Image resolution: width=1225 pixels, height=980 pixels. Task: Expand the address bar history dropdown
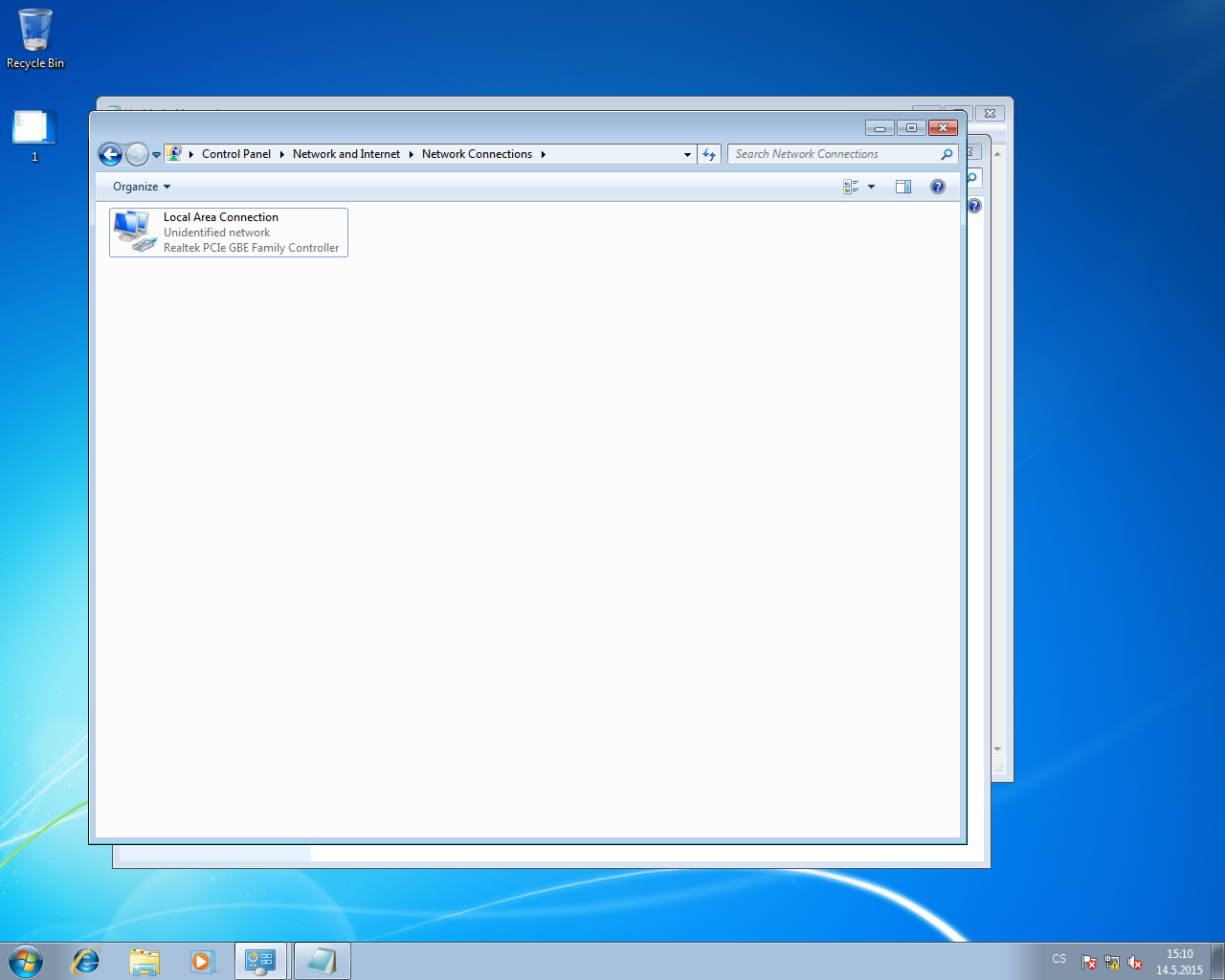[x=687, y=154]
